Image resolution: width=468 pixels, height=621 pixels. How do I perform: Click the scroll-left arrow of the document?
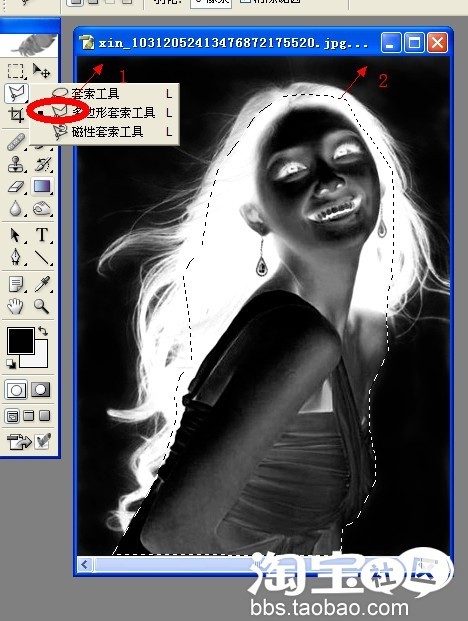[x=85, y=564]
